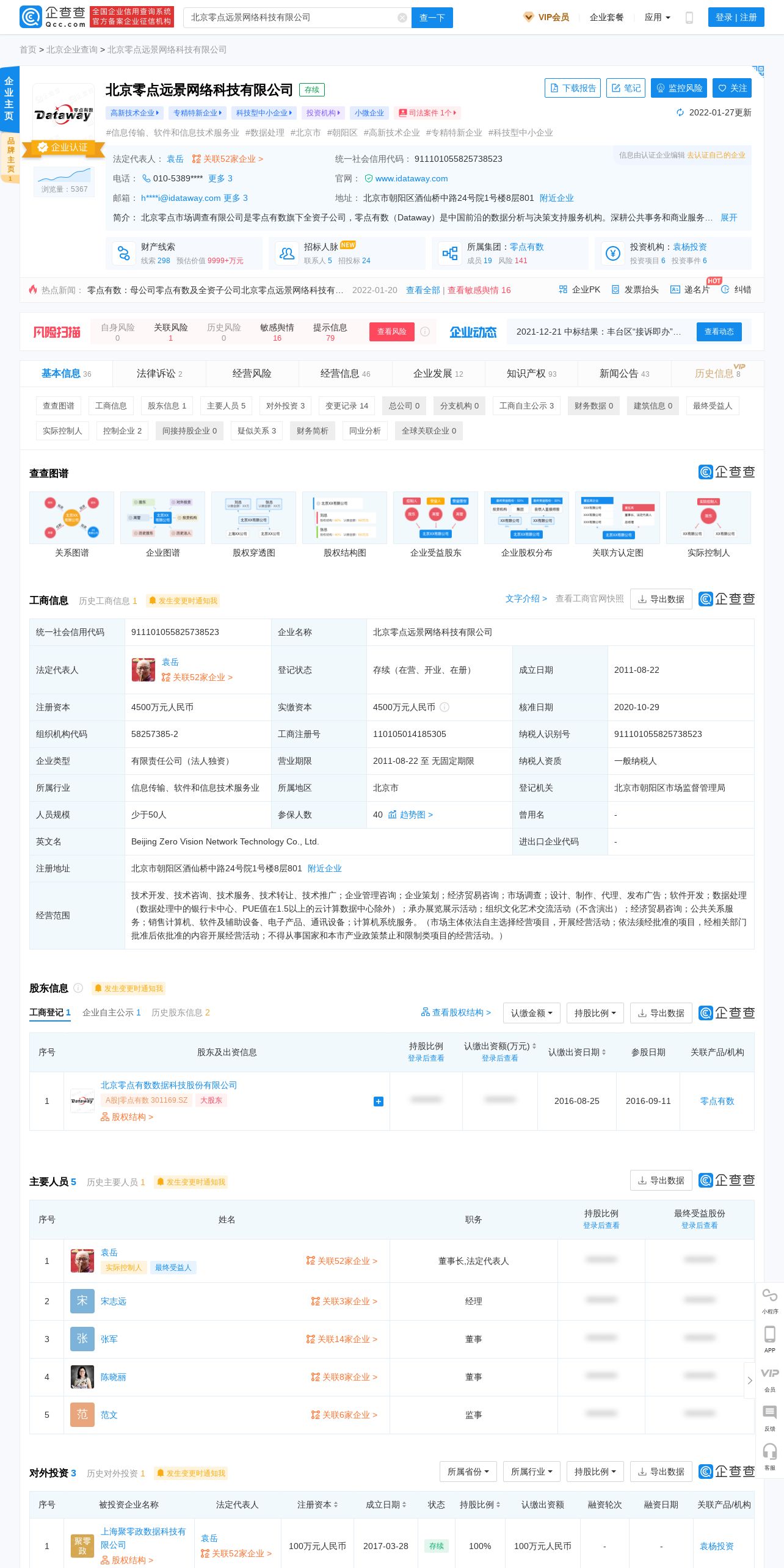
Task: Expand the company 简介 with 展开
Action: (x=728, y=217)
